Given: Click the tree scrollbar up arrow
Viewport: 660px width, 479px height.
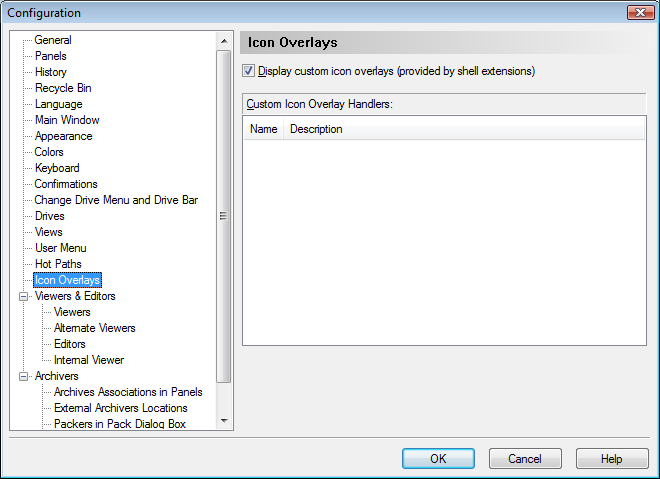Looking at the screenshot, I should click(x=224, y=41).
